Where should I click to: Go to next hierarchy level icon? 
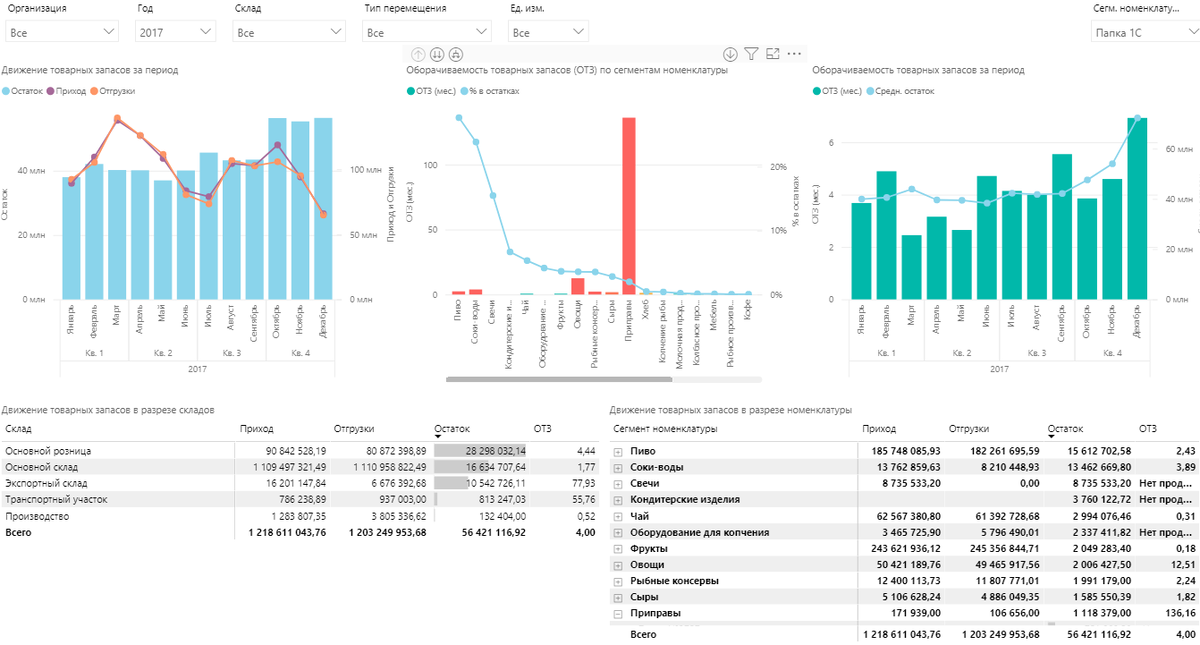tap(437, 54)
